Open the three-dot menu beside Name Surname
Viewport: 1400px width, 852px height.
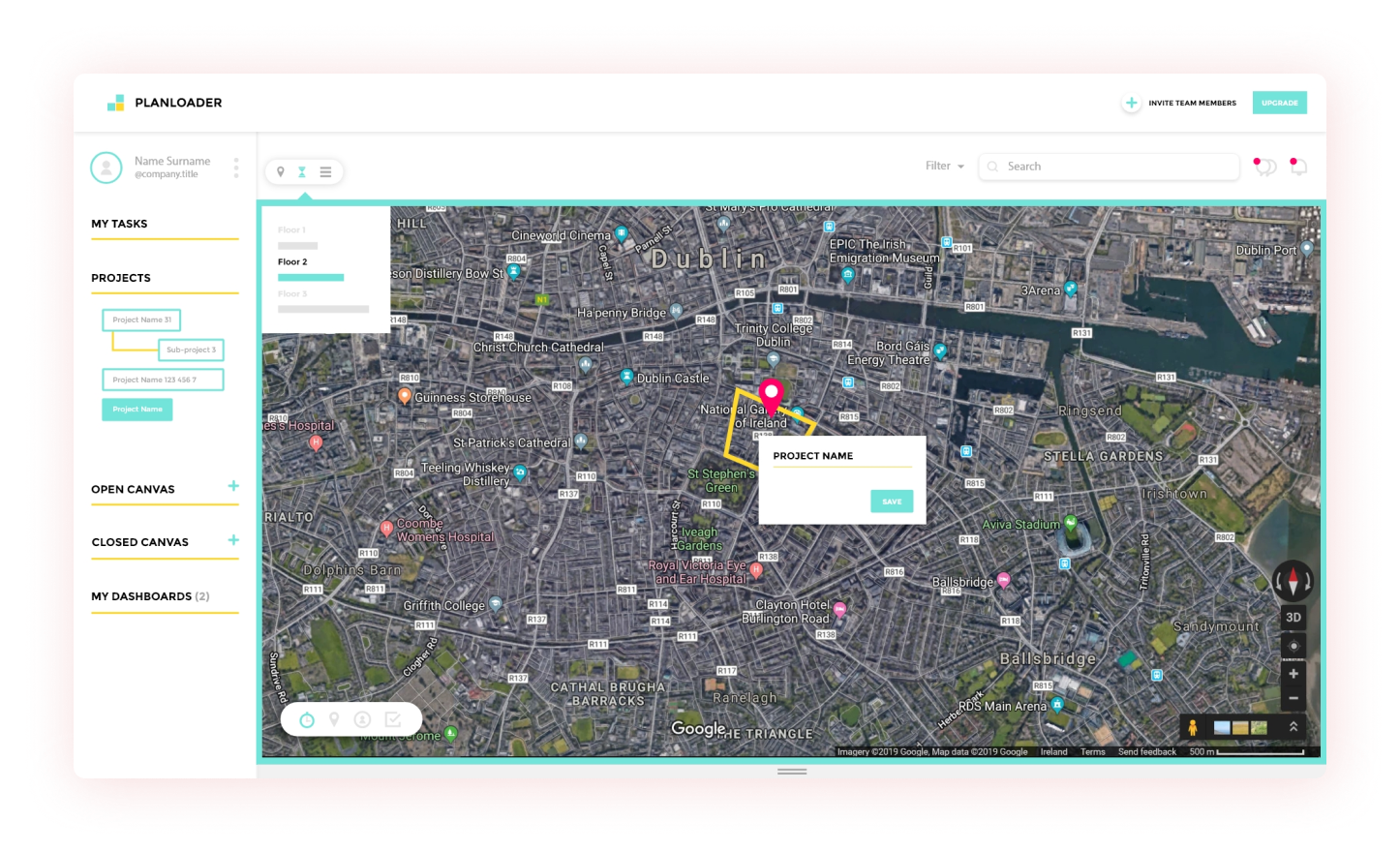tap(236, 167)
